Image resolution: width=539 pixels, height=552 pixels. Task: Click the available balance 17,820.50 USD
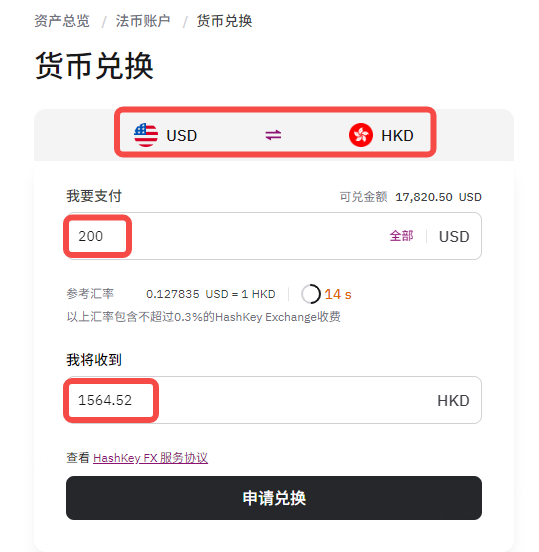click(438, 197)
